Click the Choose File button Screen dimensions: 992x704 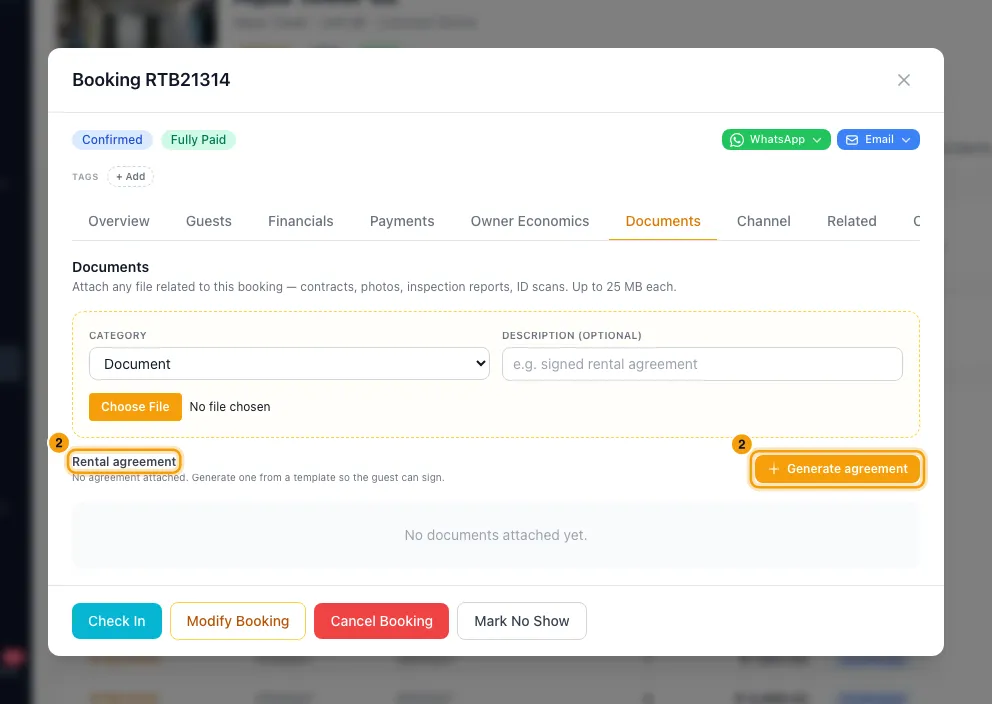[135, 407]
